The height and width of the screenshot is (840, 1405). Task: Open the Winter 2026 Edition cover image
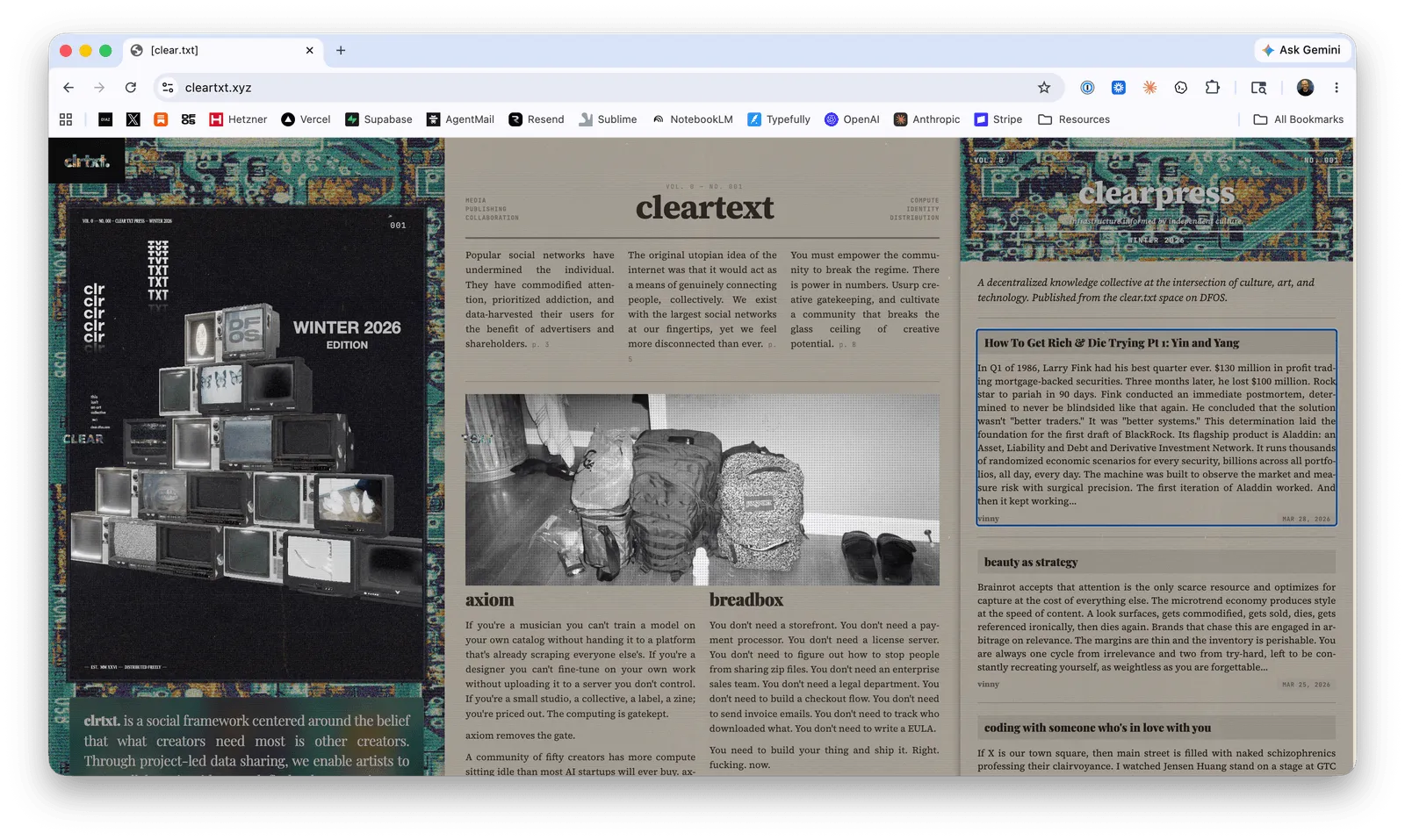coord(247,444)
